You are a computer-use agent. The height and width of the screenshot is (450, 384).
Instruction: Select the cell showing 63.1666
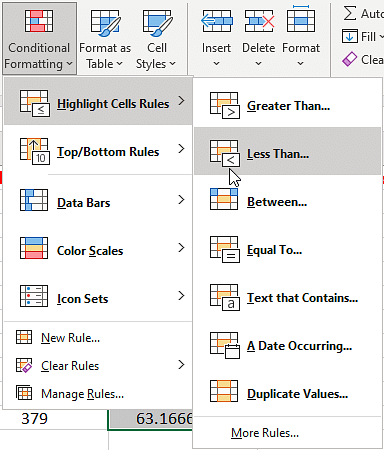click(x=151, y=419)
